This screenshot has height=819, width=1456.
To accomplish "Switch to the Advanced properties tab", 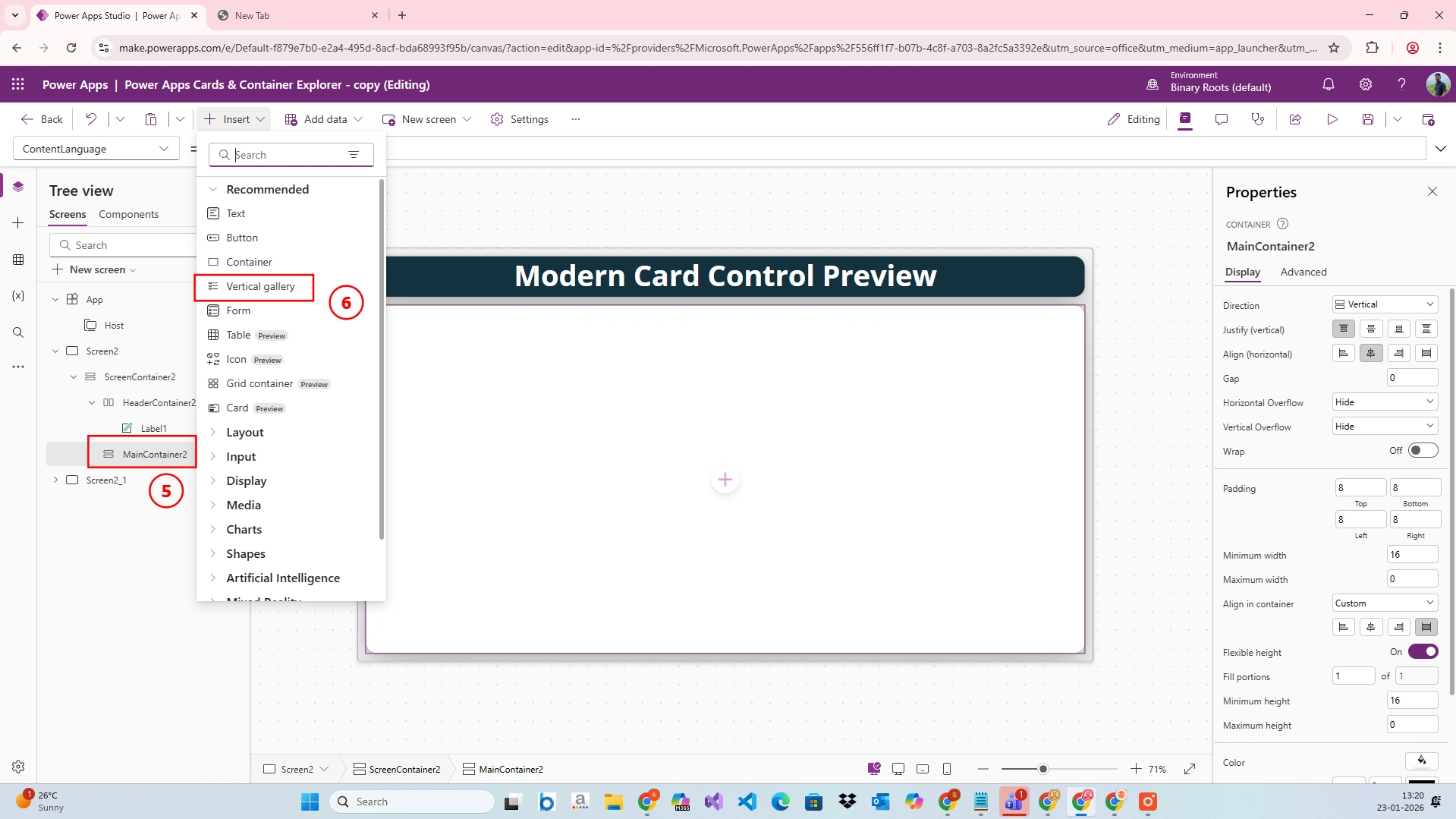I will click(1303, 272).
